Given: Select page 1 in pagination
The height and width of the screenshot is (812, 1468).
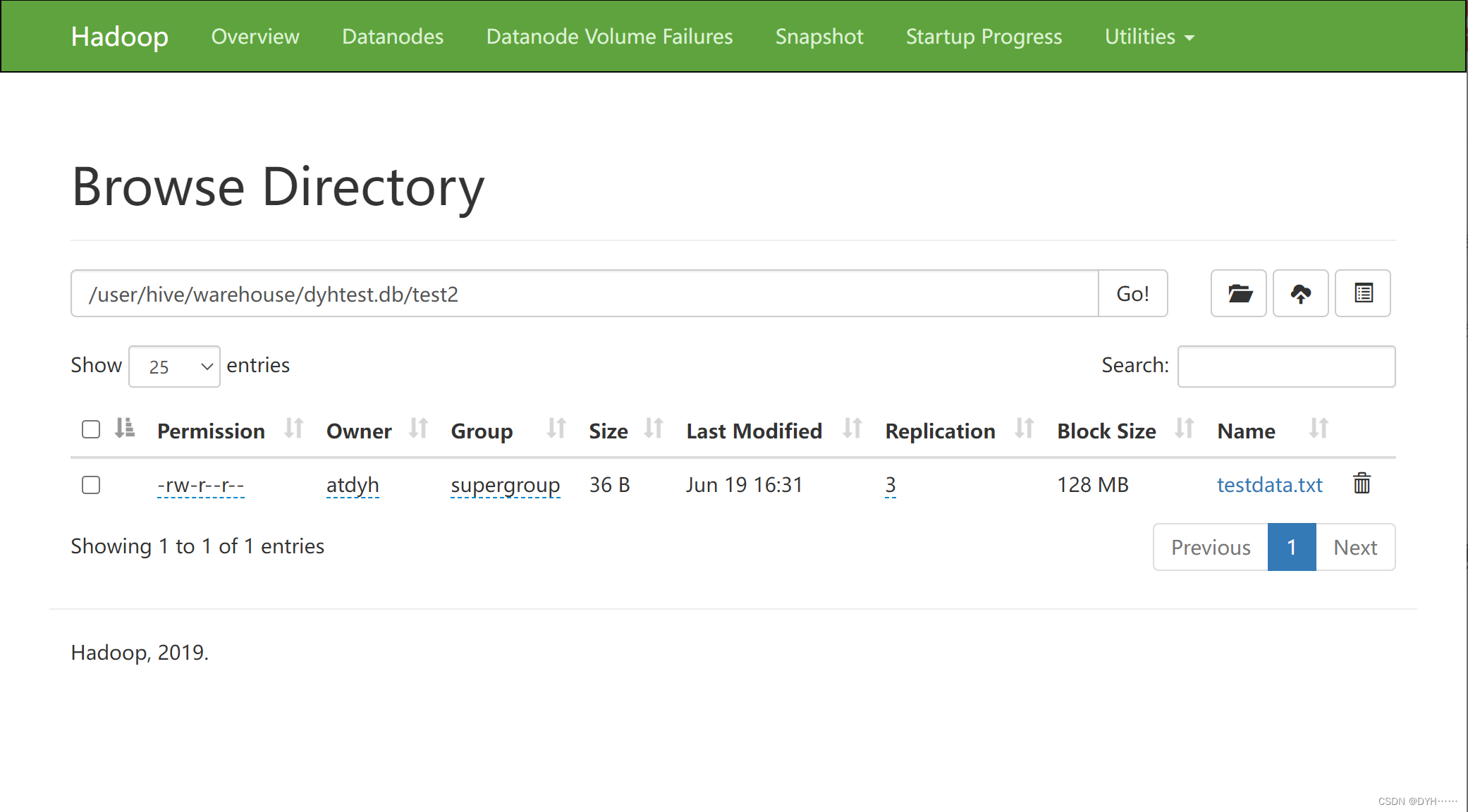Looking at the screenshot, I should click(x=1292, y=547).
